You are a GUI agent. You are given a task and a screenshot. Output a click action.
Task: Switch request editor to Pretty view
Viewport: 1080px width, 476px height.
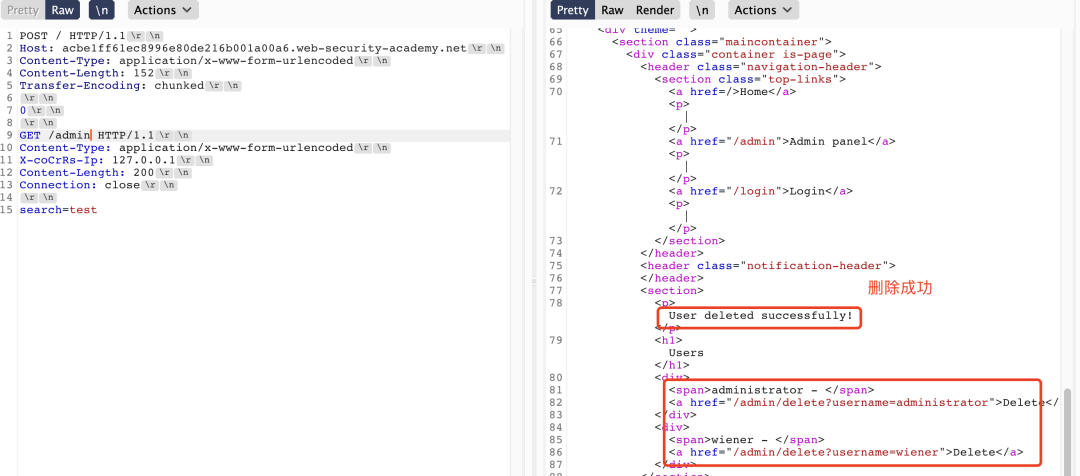click(x=23, y=10)
